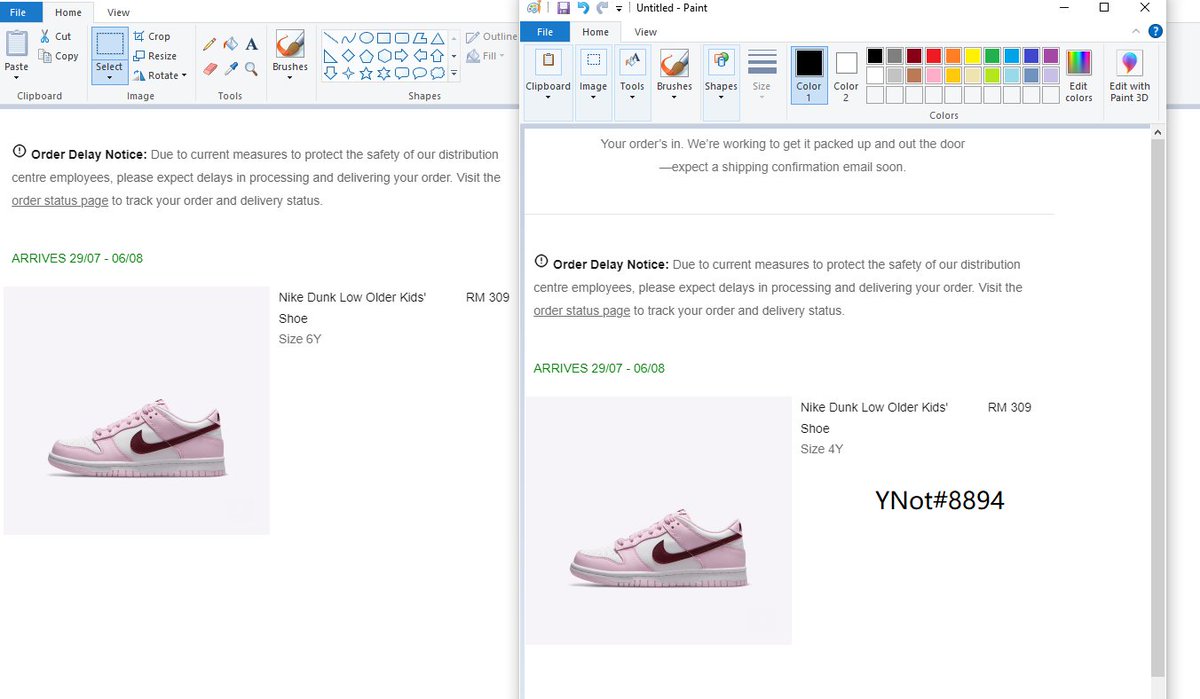
Task: Click Save icon in Untitled - Paint title bar
Action: click(563, 8)
